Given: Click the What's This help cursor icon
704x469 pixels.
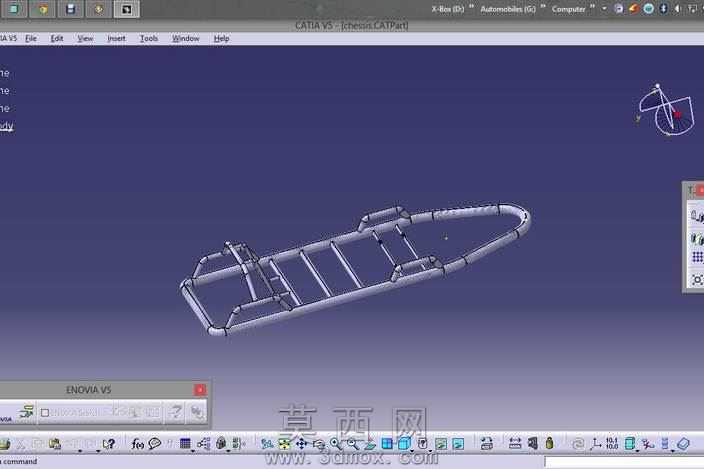Looking at the screenshot, I should (x=109, y=444).
